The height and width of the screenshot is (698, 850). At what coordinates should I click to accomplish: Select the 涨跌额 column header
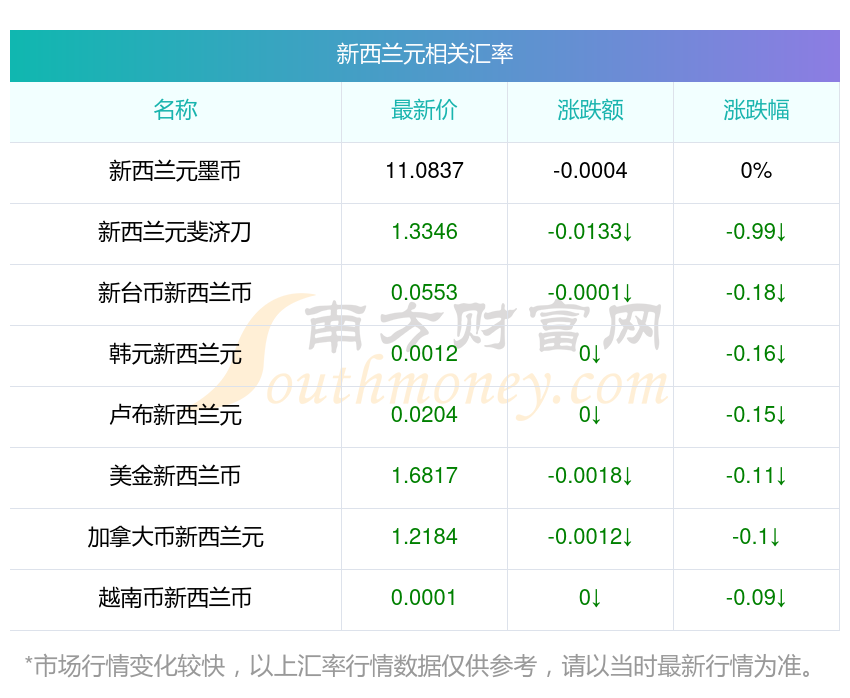click(590, 110)
